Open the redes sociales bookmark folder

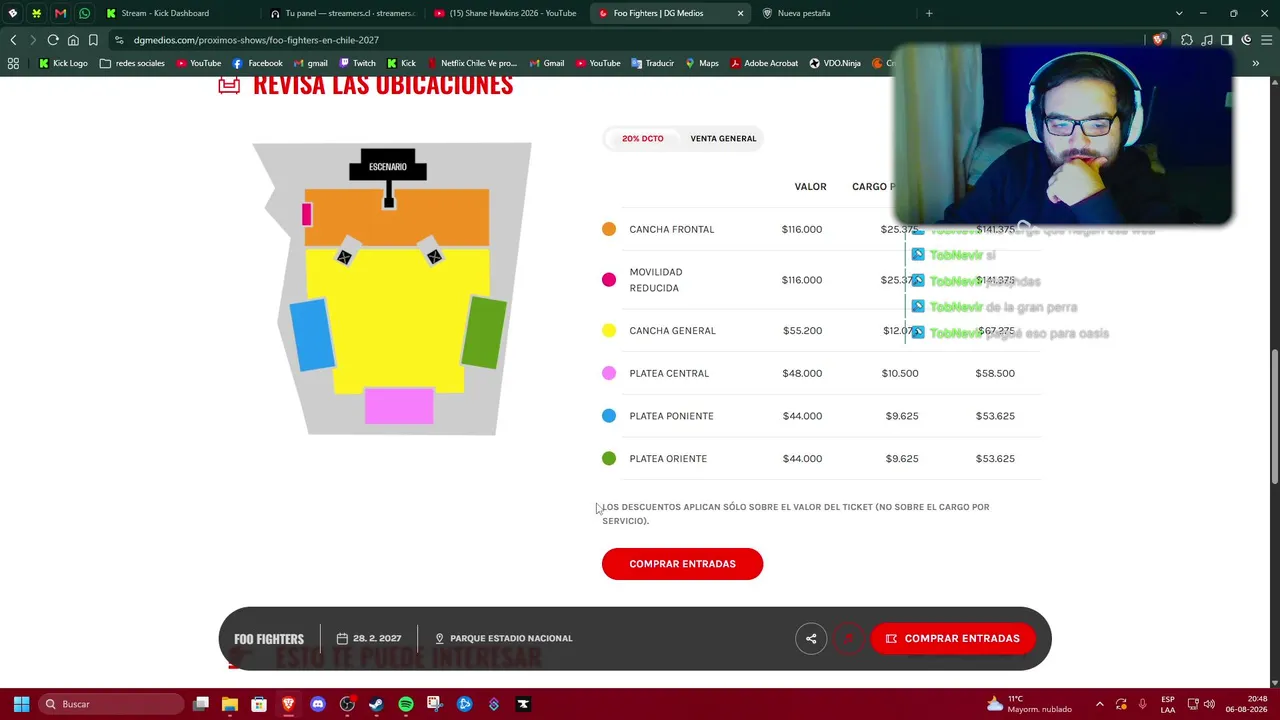(x=132, y=63)
